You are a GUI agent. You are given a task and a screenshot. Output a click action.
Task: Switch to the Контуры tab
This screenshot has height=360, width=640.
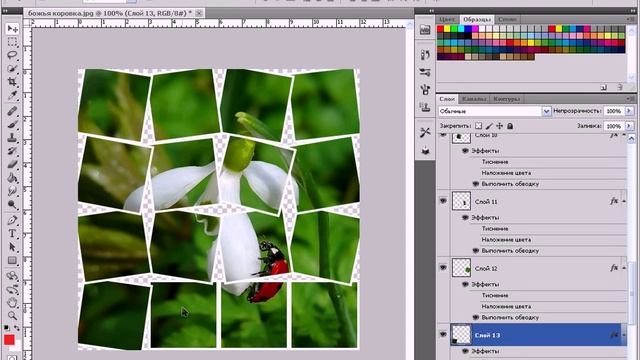click(x=507, y=99)
